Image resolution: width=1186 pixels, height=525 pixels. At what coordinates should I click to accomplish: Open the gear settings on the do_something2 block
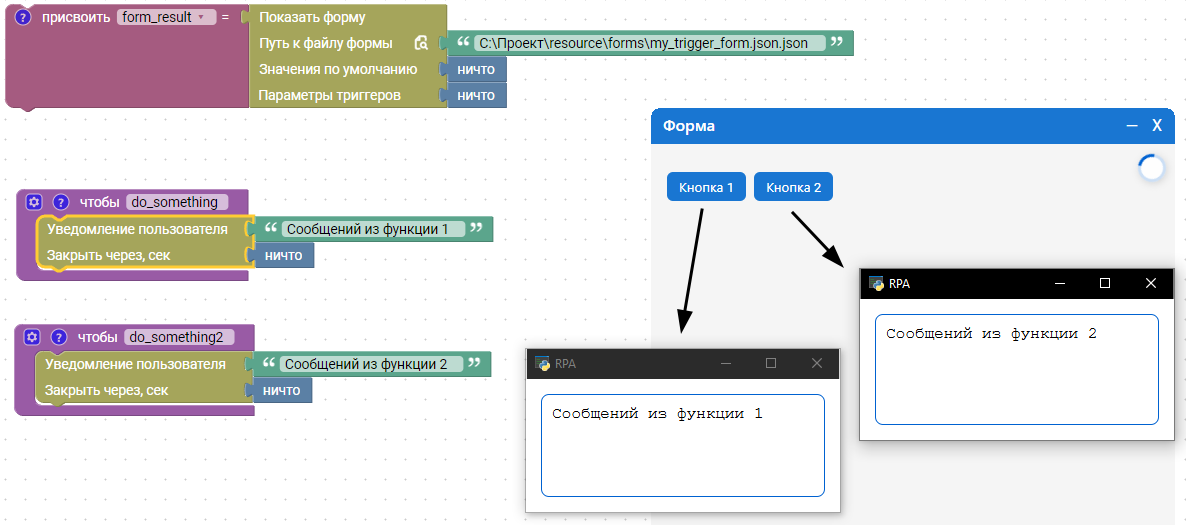click(31, 337)
